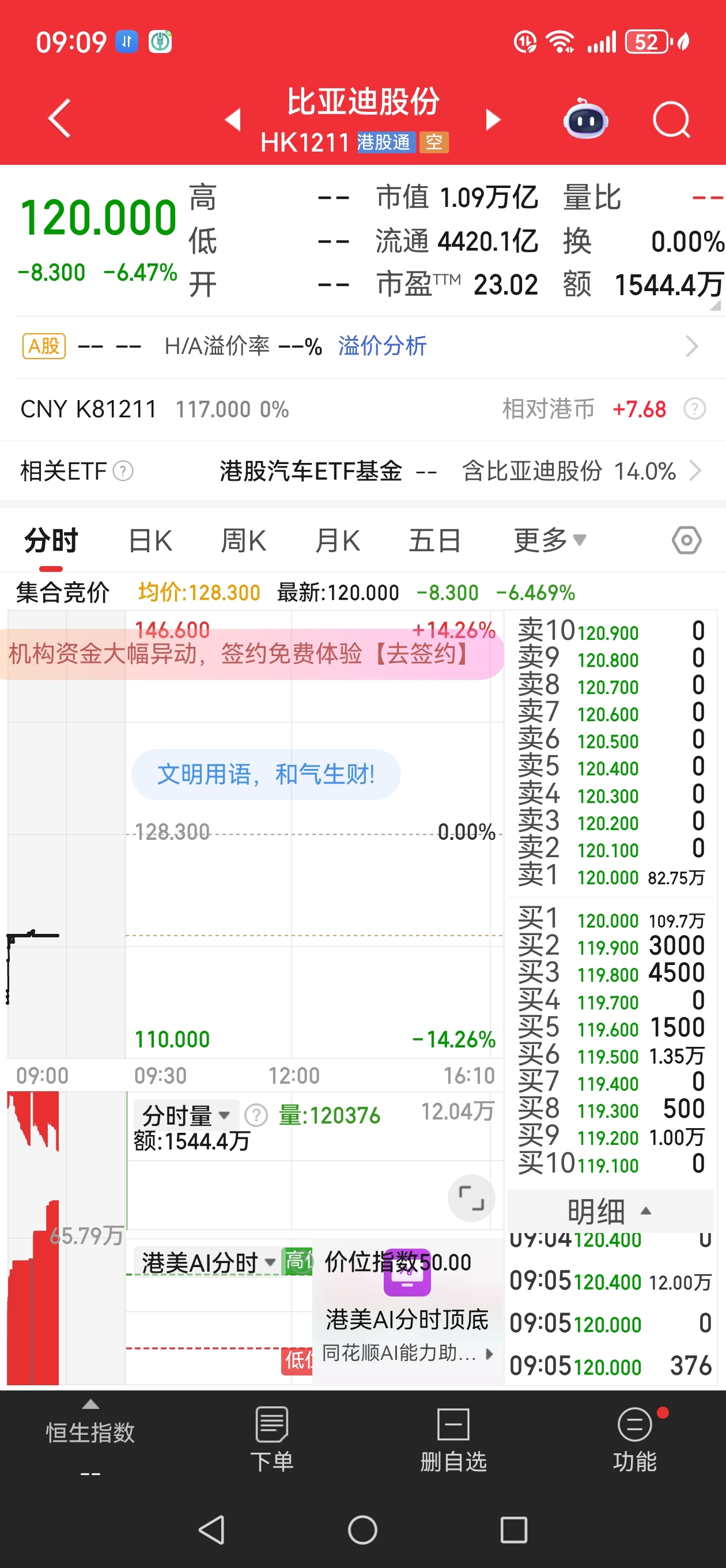Tap 含比亚迪股份 14.0% text

coord(569,471)
